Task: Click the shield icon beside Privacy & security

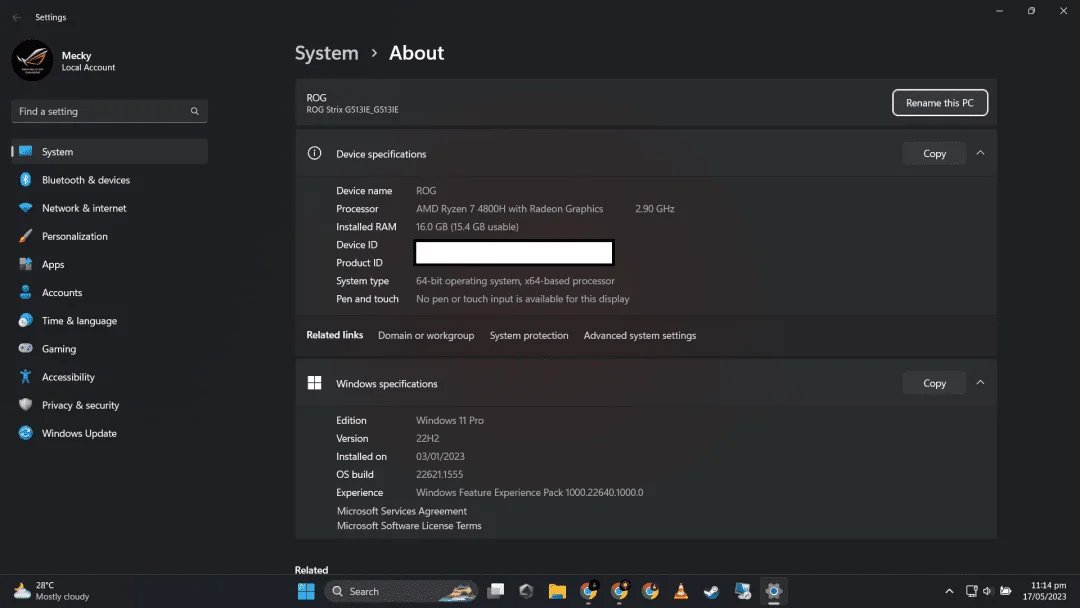Action: [x=25, y=405]
